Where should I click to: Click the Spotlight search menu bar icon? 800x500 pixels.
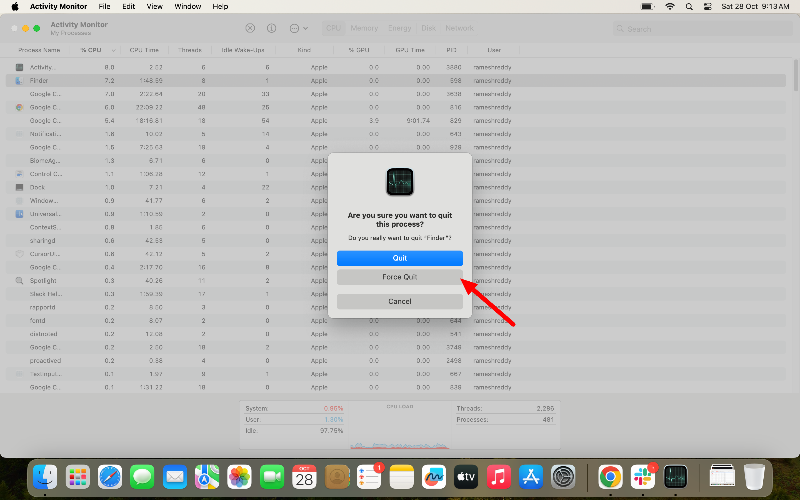[x=689, y=7]
